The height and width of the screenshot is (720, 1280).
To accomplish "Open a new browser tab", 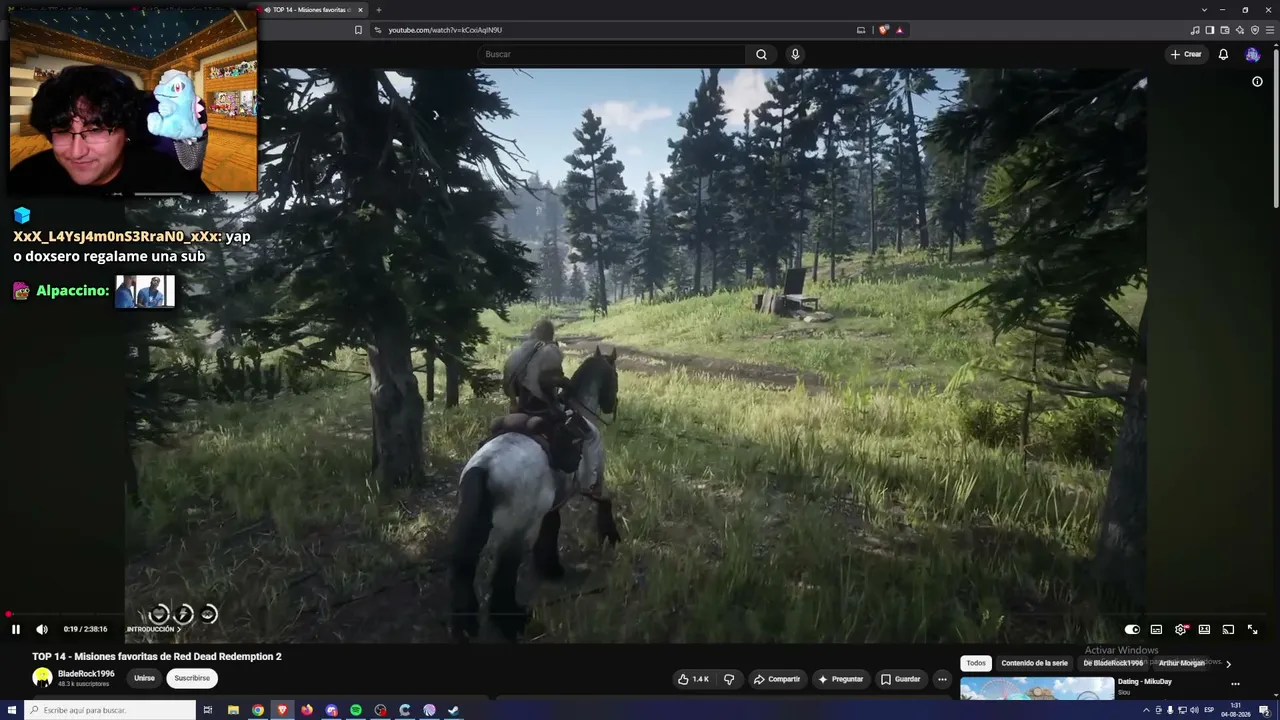I will click(x=378, y=10).
